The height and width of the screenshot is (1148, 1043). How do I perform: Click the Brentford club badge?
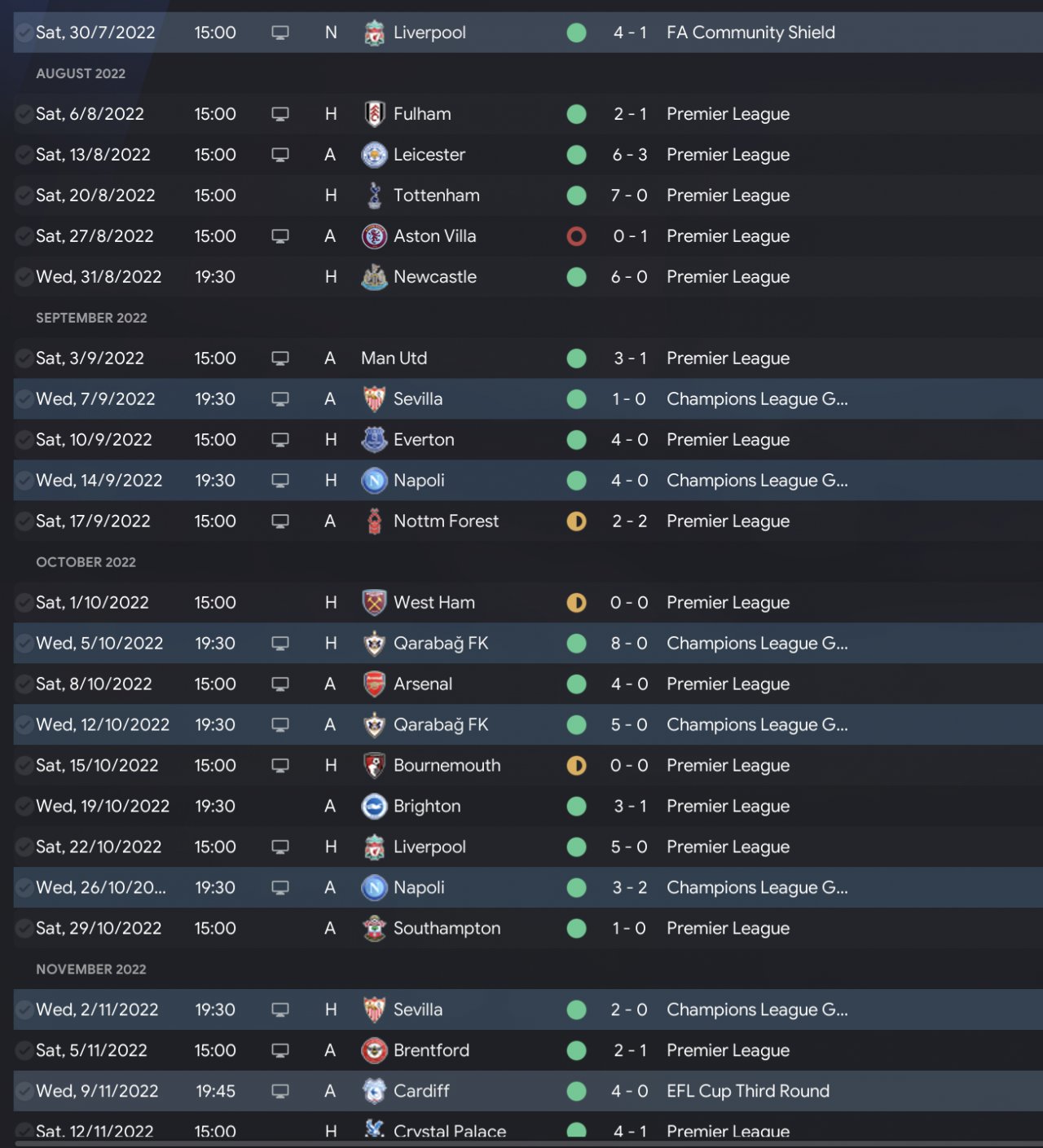[x=374, y=1051]
